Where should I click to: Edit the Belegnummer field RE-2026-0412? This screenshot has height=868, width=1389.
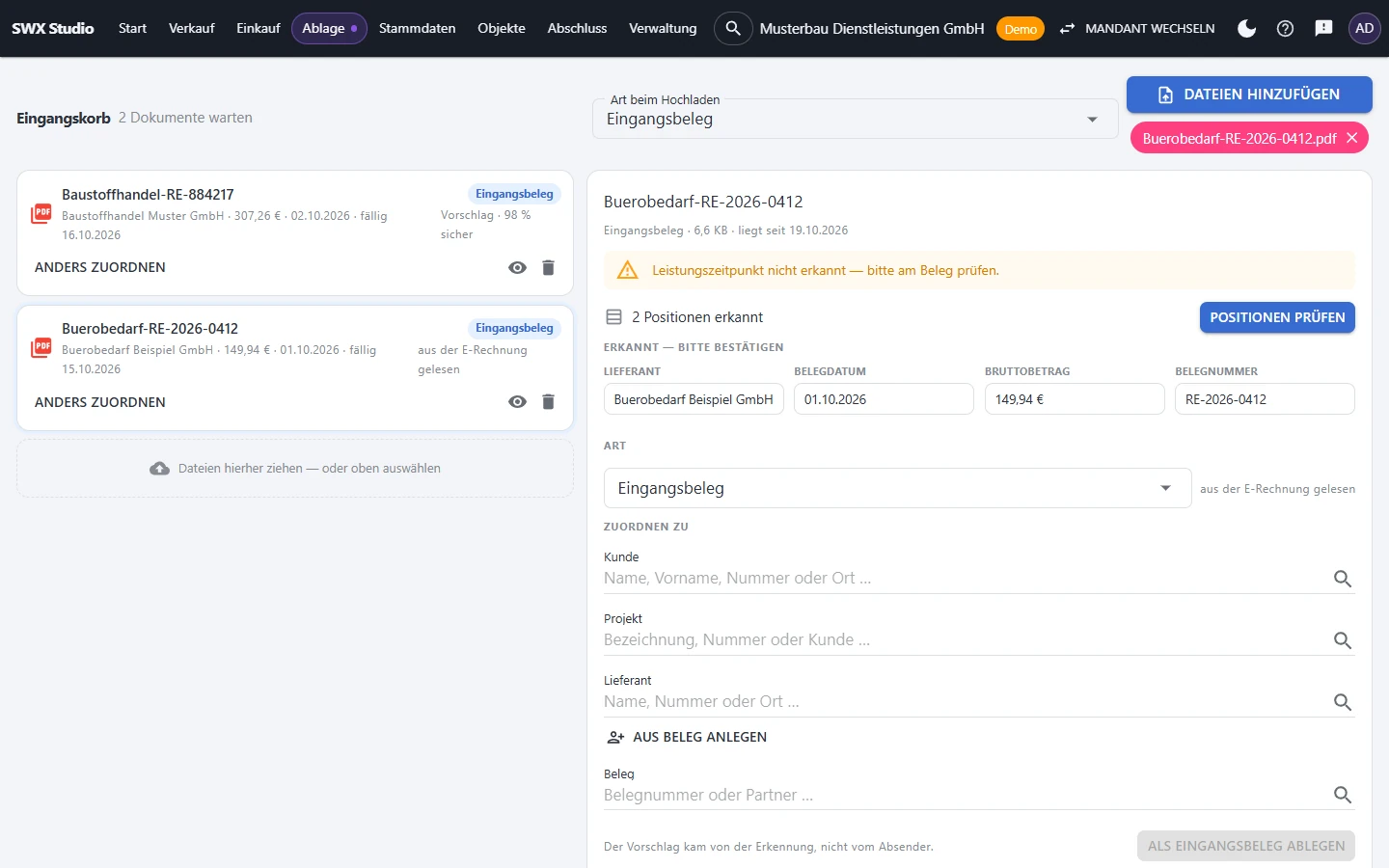point(1265,399)
